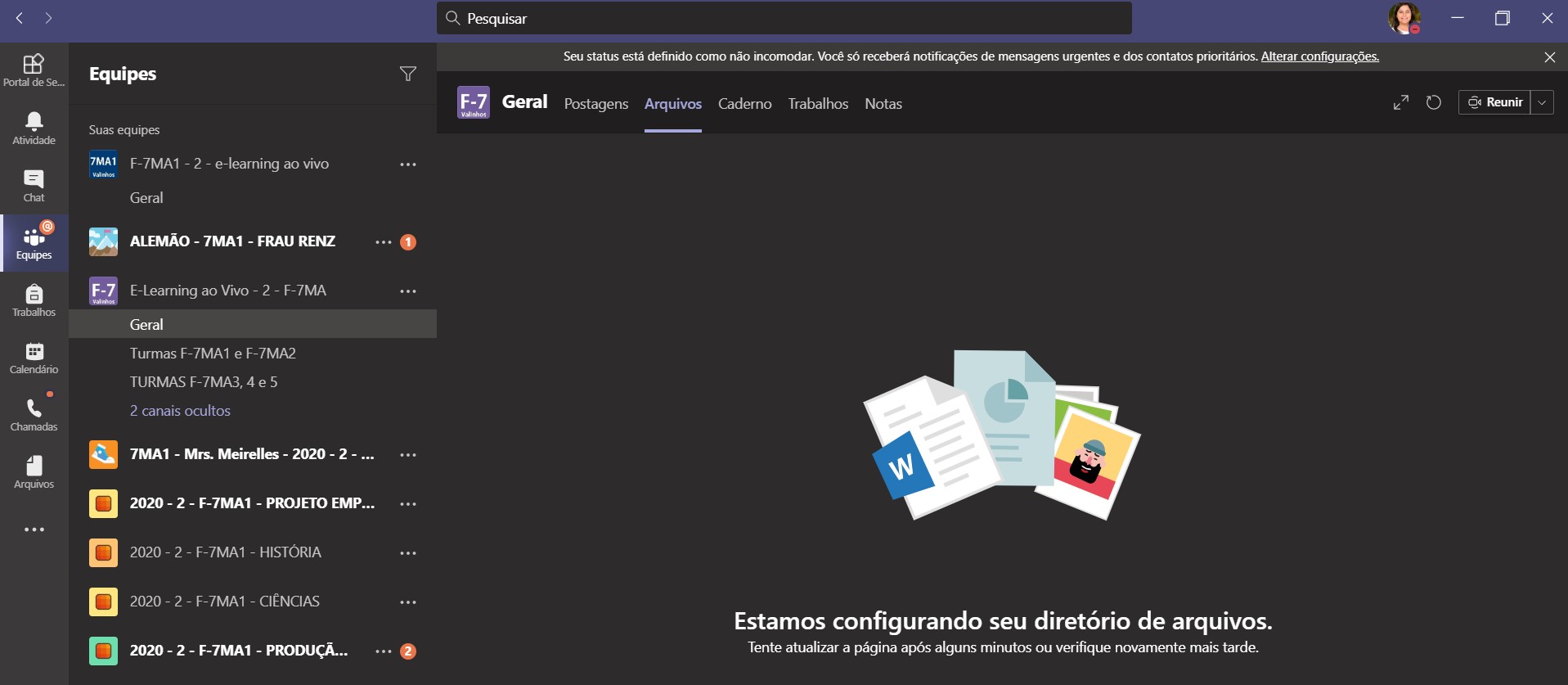Select the Arquivos tab

(x=673, y=104)
